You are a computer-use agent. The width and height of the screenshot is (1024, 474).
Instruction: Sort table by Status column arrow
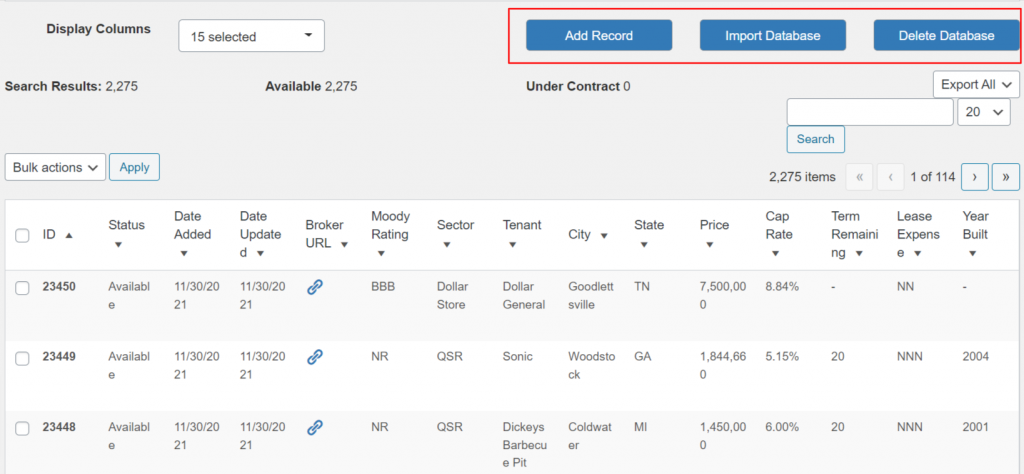coord(118,245)
